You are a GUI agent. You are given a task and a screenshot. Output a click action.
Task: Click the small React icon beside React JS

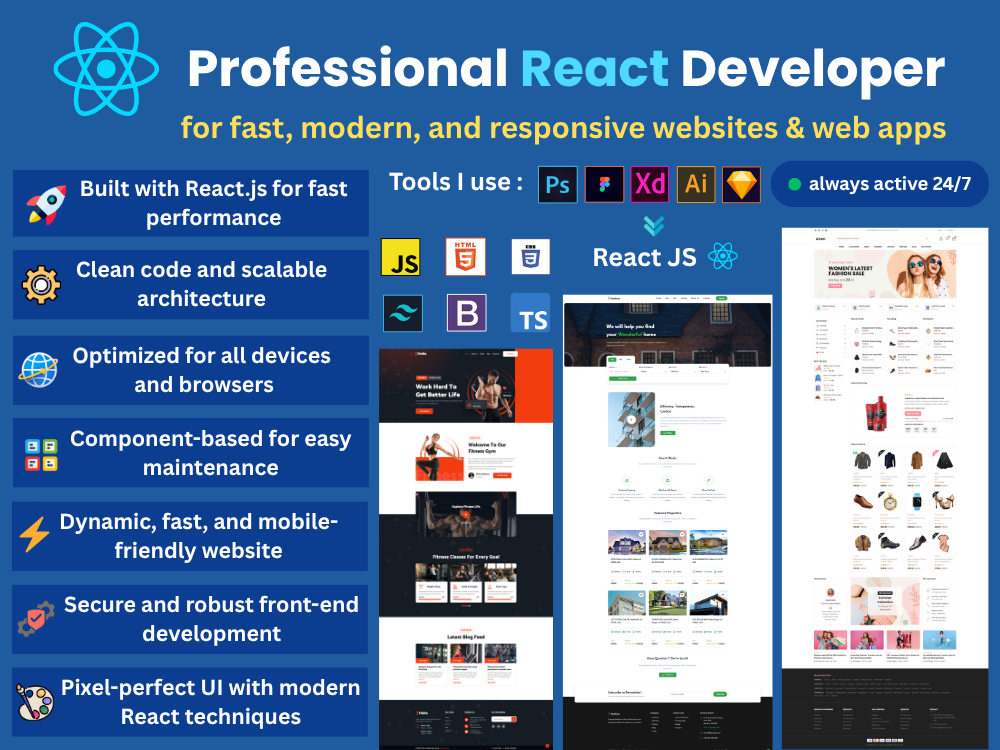(723, 256)
